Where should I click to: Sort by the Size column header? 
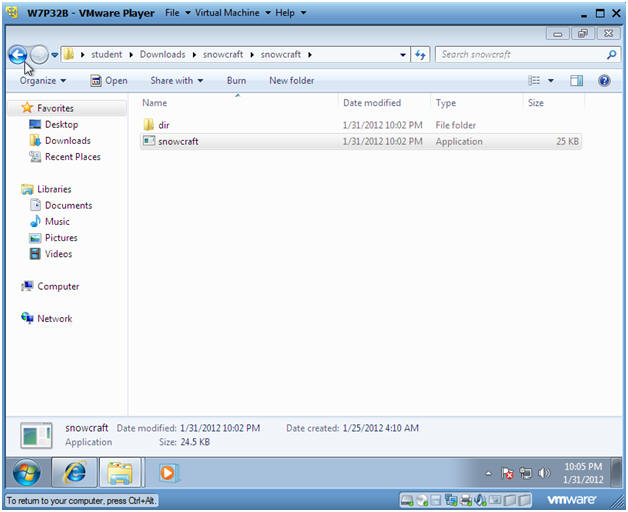pyautogui.click(x=535, y=103)
